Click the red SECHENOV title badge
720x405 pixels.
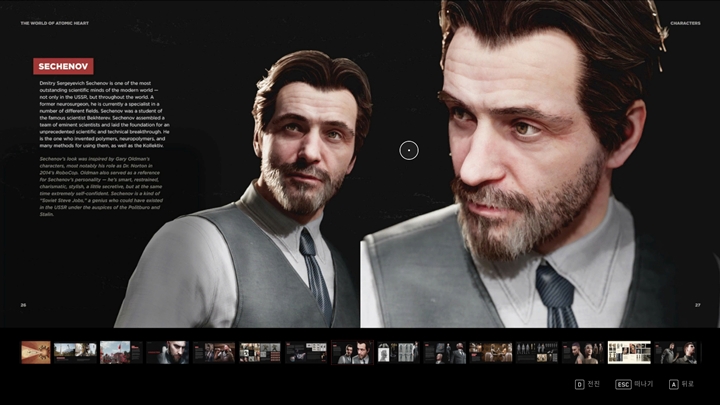coord(64,66)
